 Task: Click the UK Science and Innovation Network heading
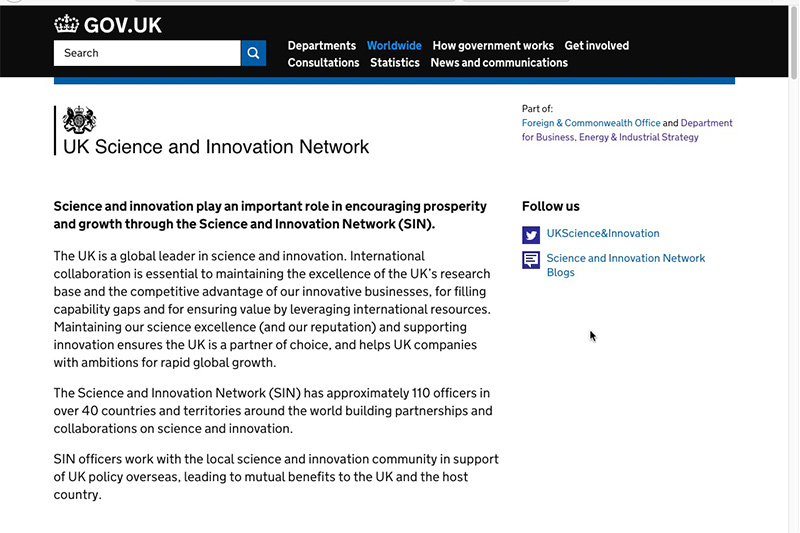(216, 147)
